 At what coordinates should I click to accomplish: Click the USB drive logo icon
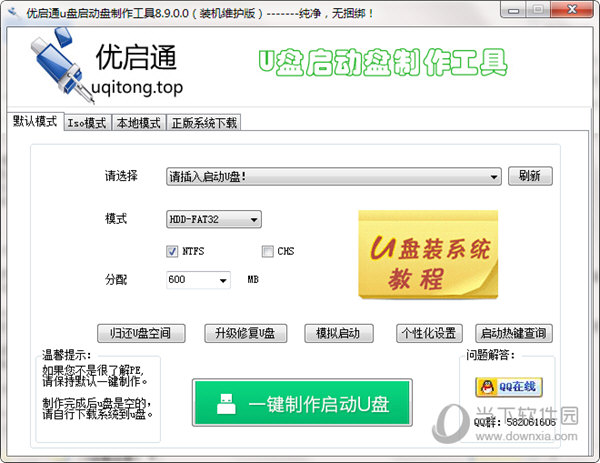pos(62,65)
